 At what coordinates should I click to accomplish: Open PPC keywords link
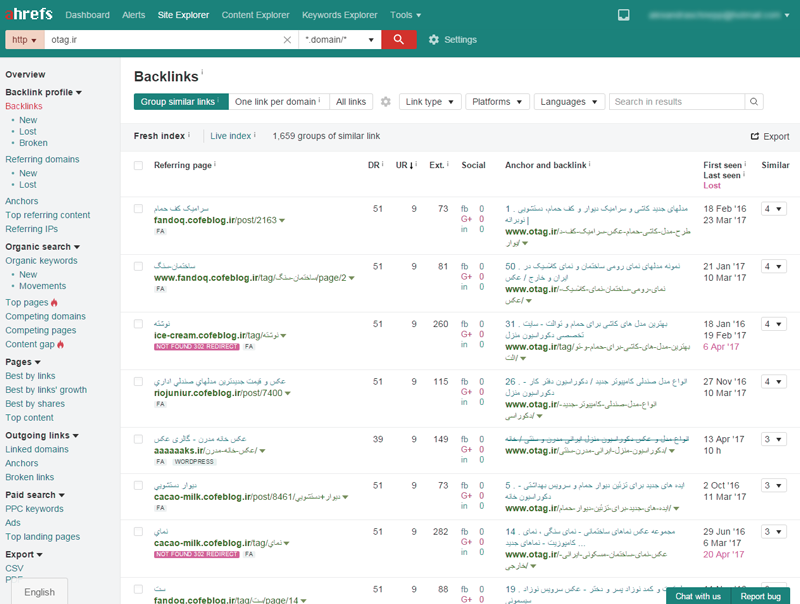(34, 509)
